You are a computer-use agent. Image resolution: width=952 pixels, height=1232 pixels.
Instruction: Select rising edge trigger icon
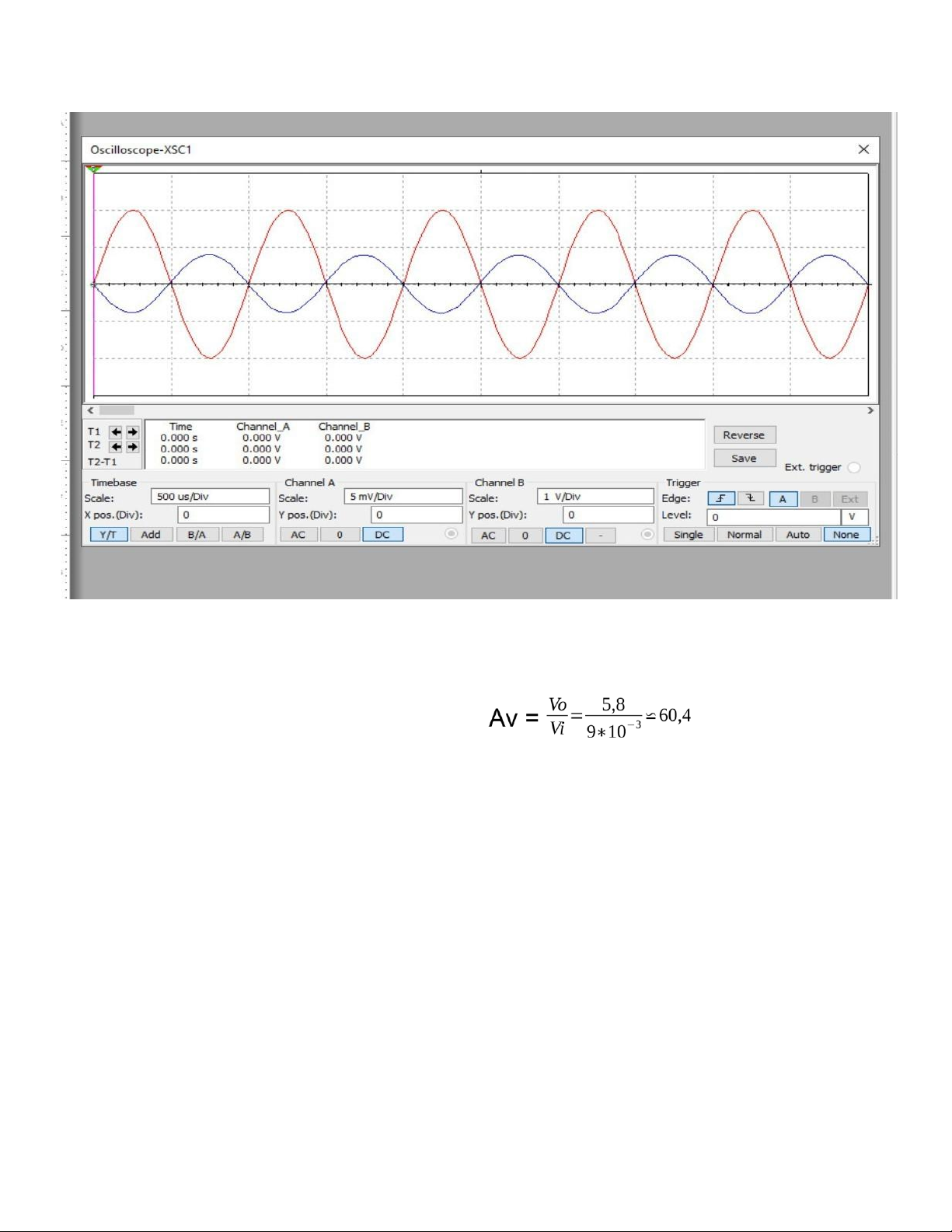(721, 499)
